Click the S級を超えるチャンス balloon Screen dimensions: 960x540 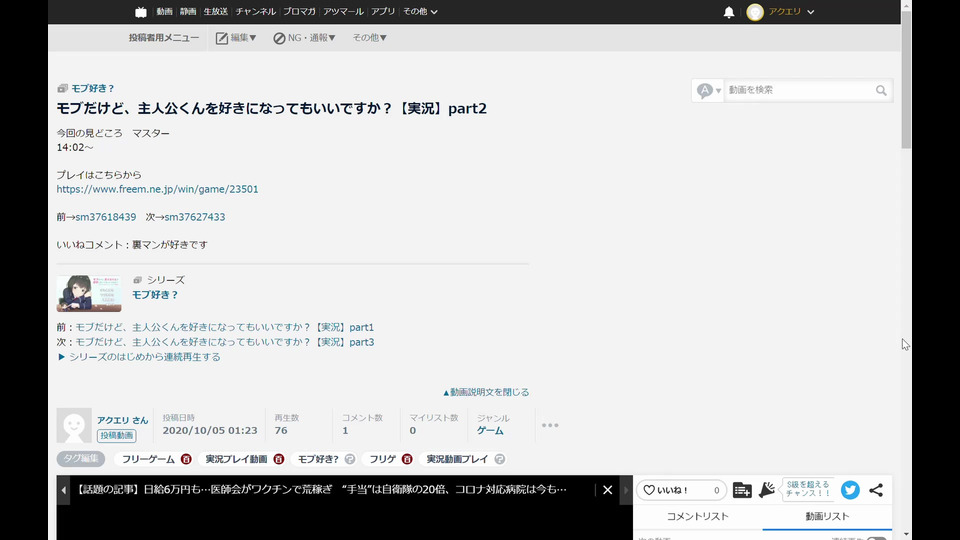(808, 489)
